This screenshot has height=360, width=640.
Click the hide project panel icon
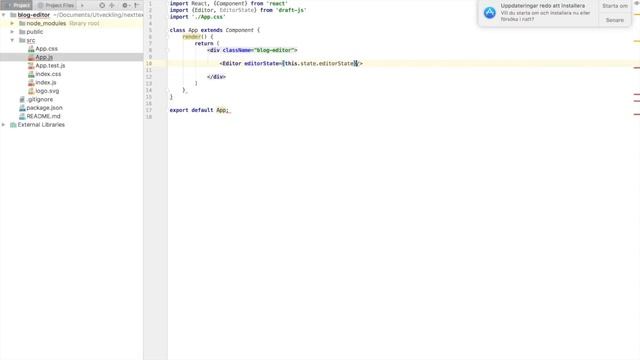coord(137,5)
